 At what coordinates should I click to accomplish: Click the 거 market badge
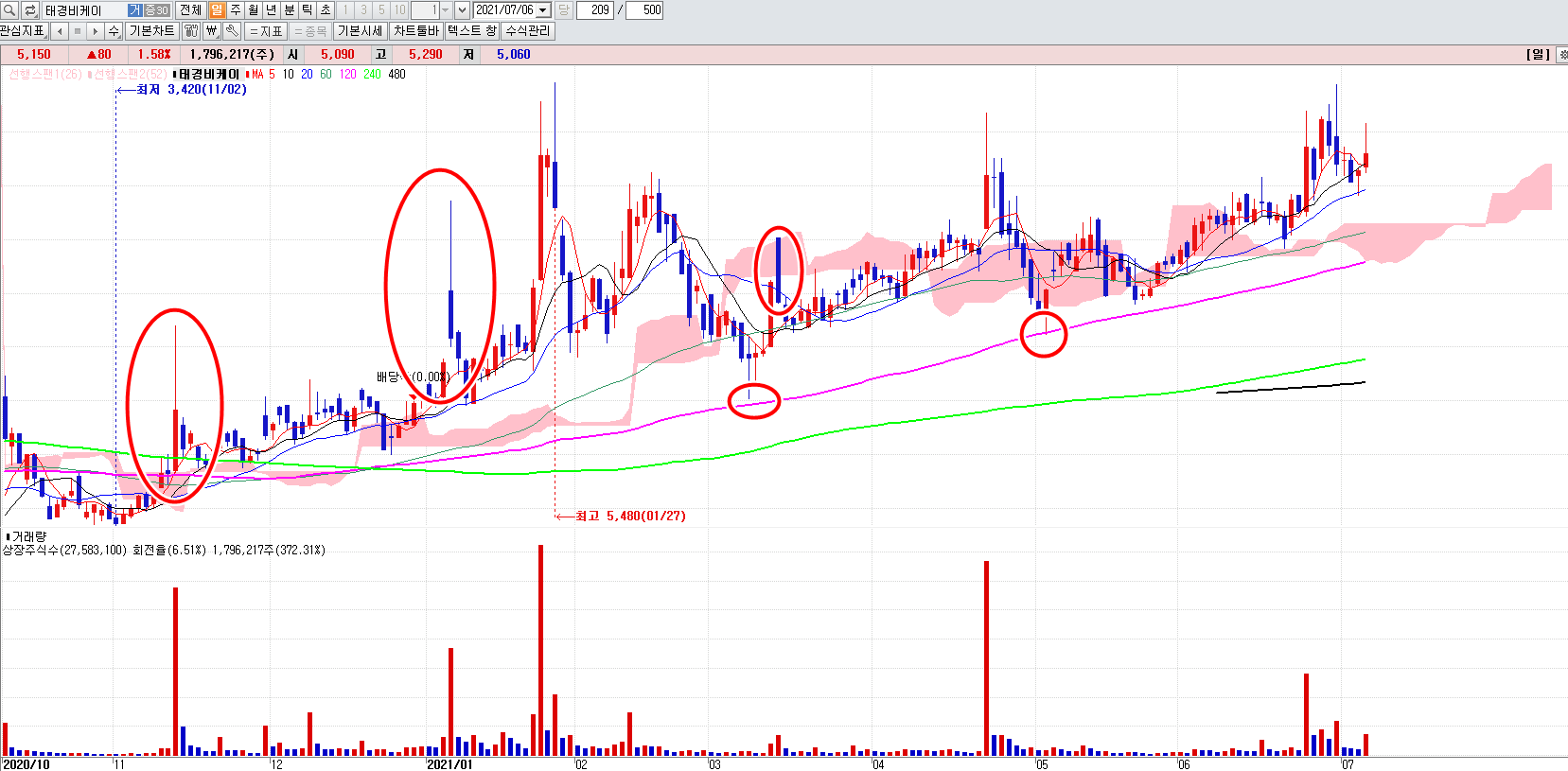(134, 10)
